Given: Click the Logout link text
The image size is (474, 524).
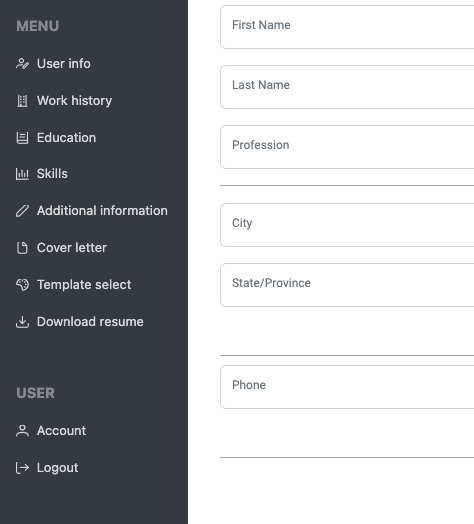Looking at the screenshot, I should point(57,468).
